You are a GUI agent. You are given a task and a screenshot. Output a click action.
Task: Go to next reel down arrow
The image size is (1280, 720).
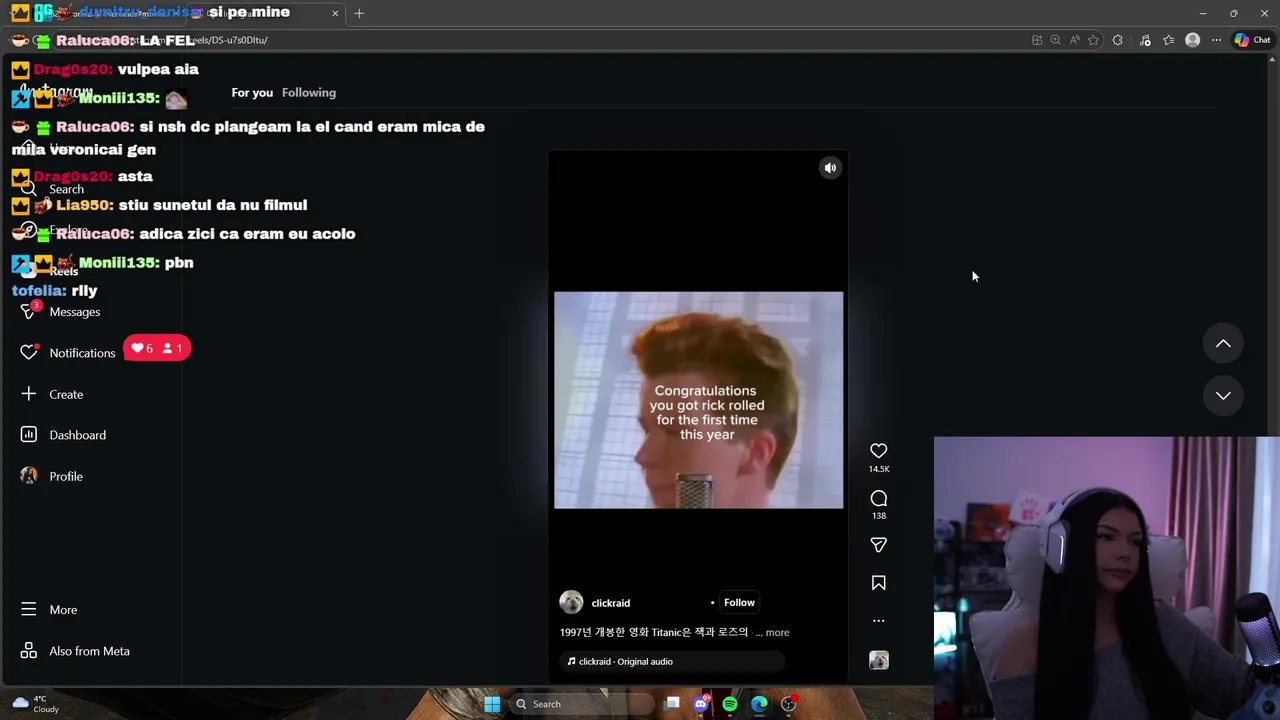pos(1223,395)
